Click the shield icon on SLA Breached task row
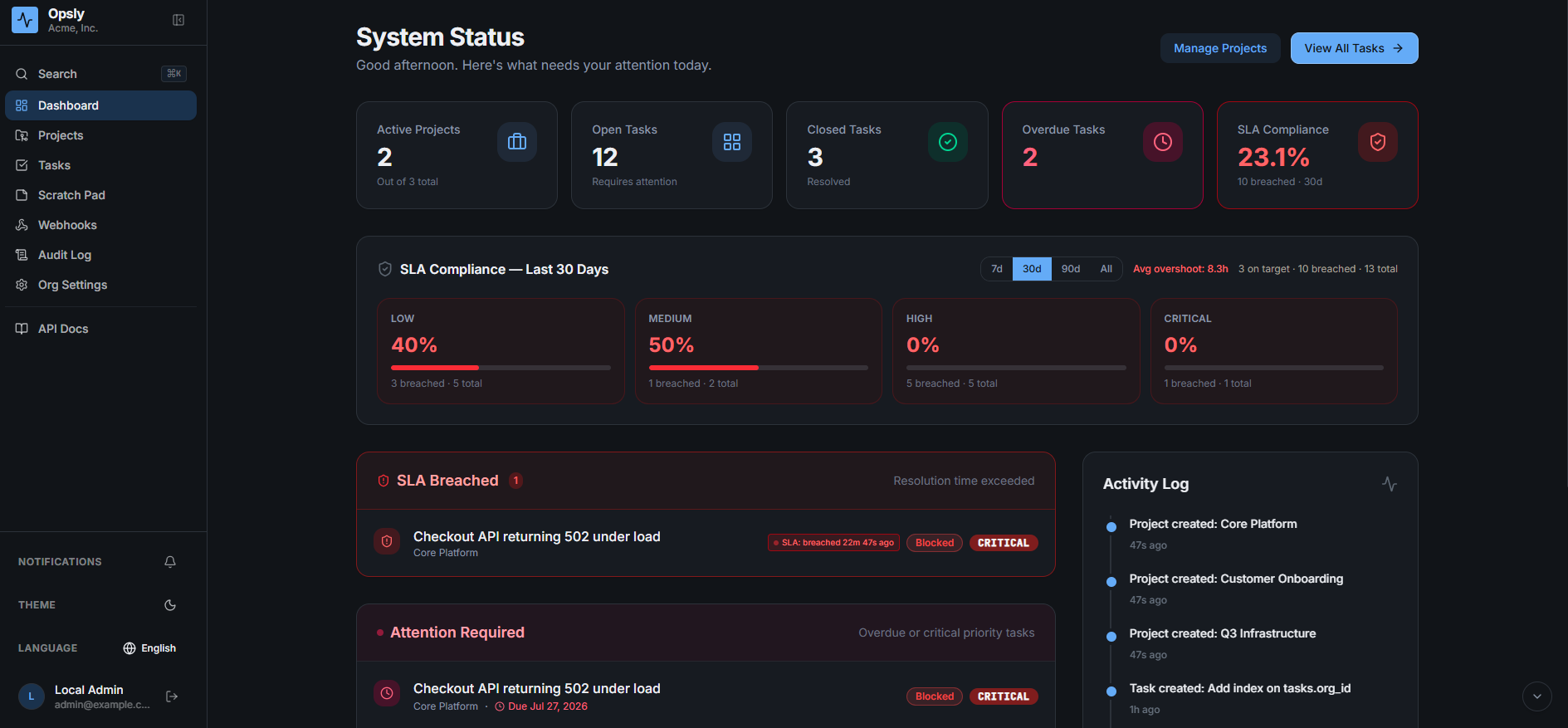Viewport: 1568px width, 728px height. (x=387, y=542)
